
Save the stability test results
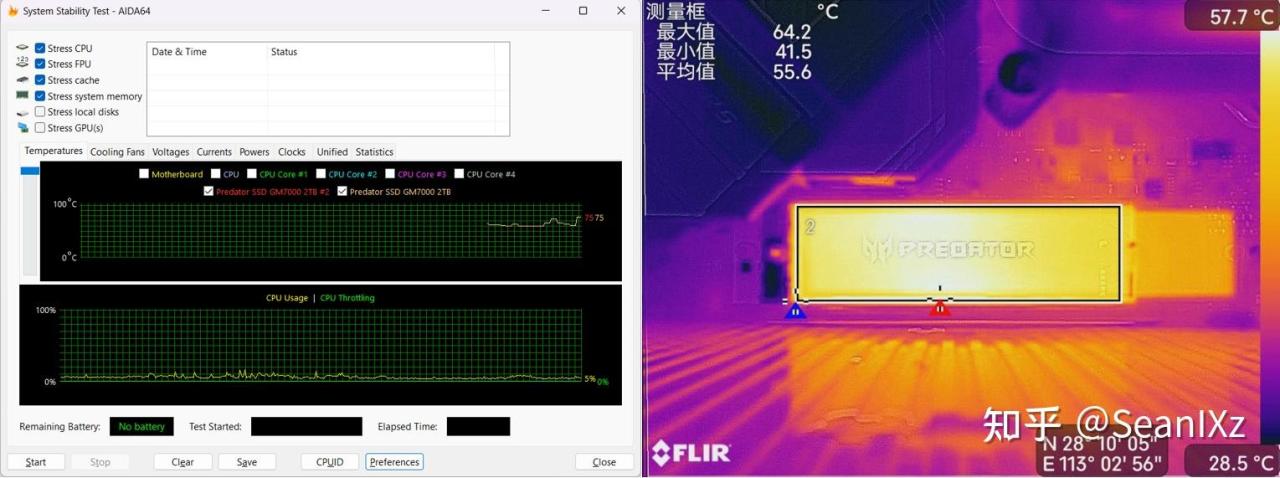tap(247, 462)
